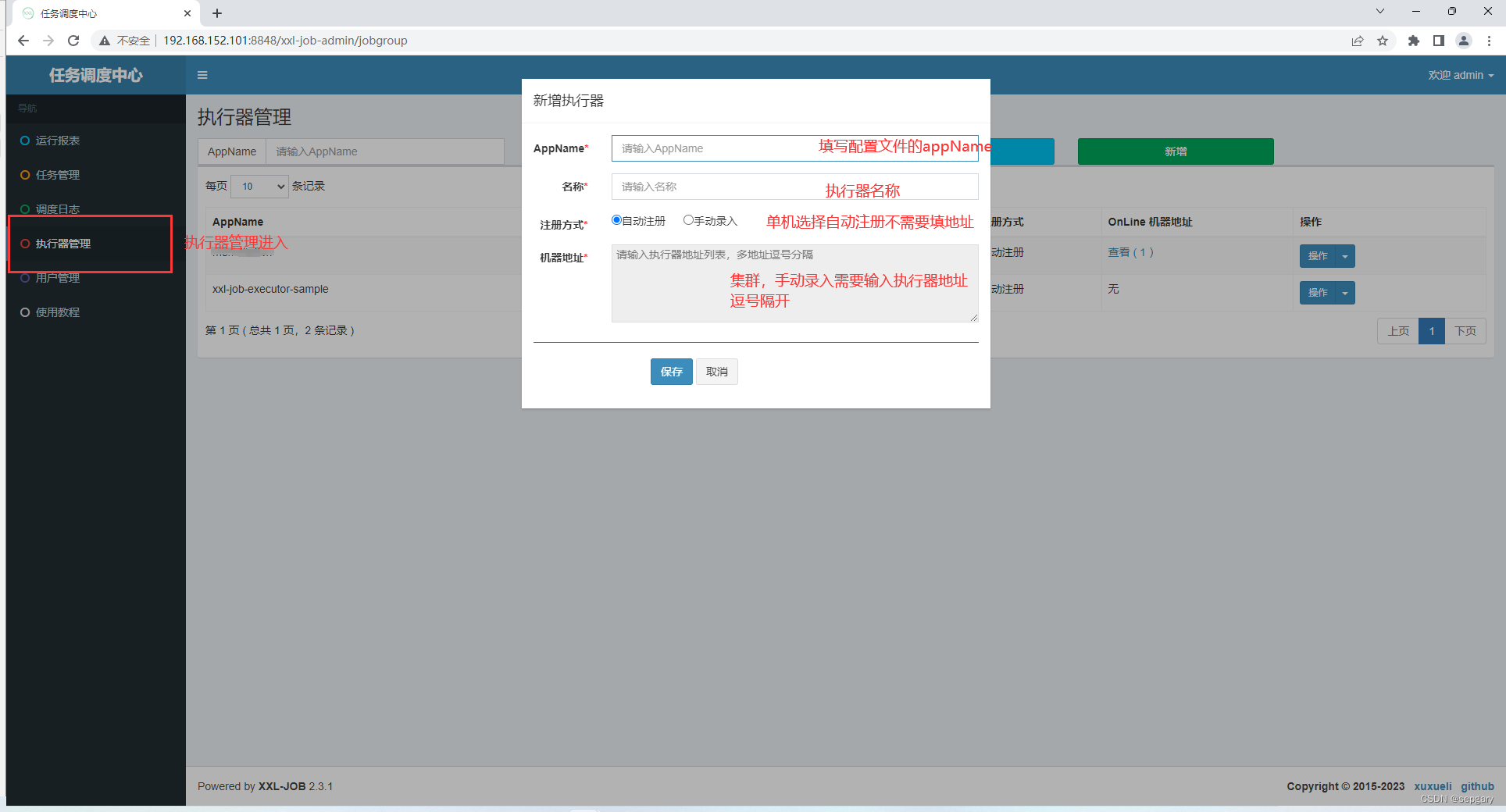Viewport: 1506px width, 812px height.
Task: Select the 任务调度中心 browser tab
Action: tap(107, 13)
